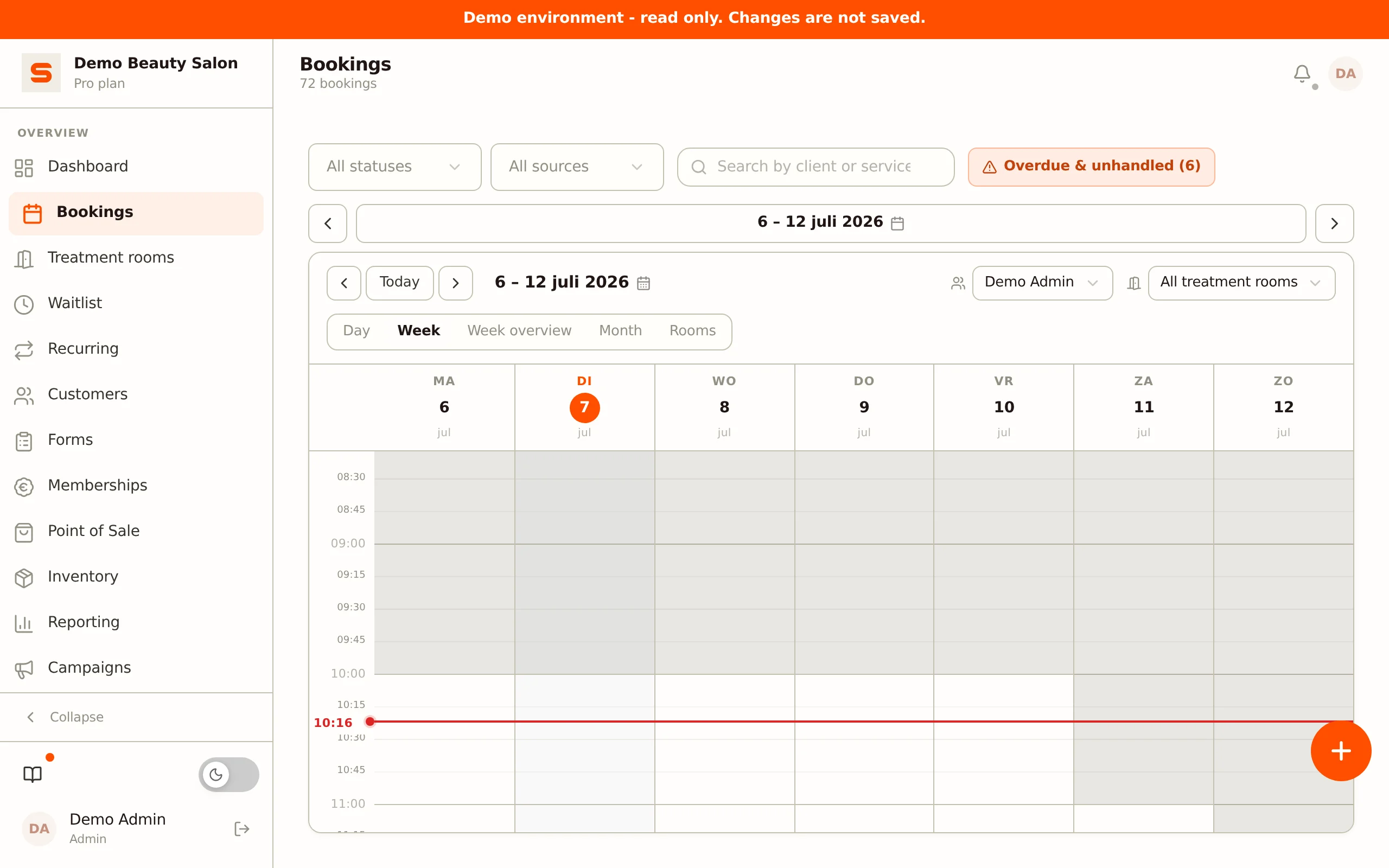The height and width of the screenshot is (868, 1389).
Task: Focus the client or service search field
Action: (815, 167)
